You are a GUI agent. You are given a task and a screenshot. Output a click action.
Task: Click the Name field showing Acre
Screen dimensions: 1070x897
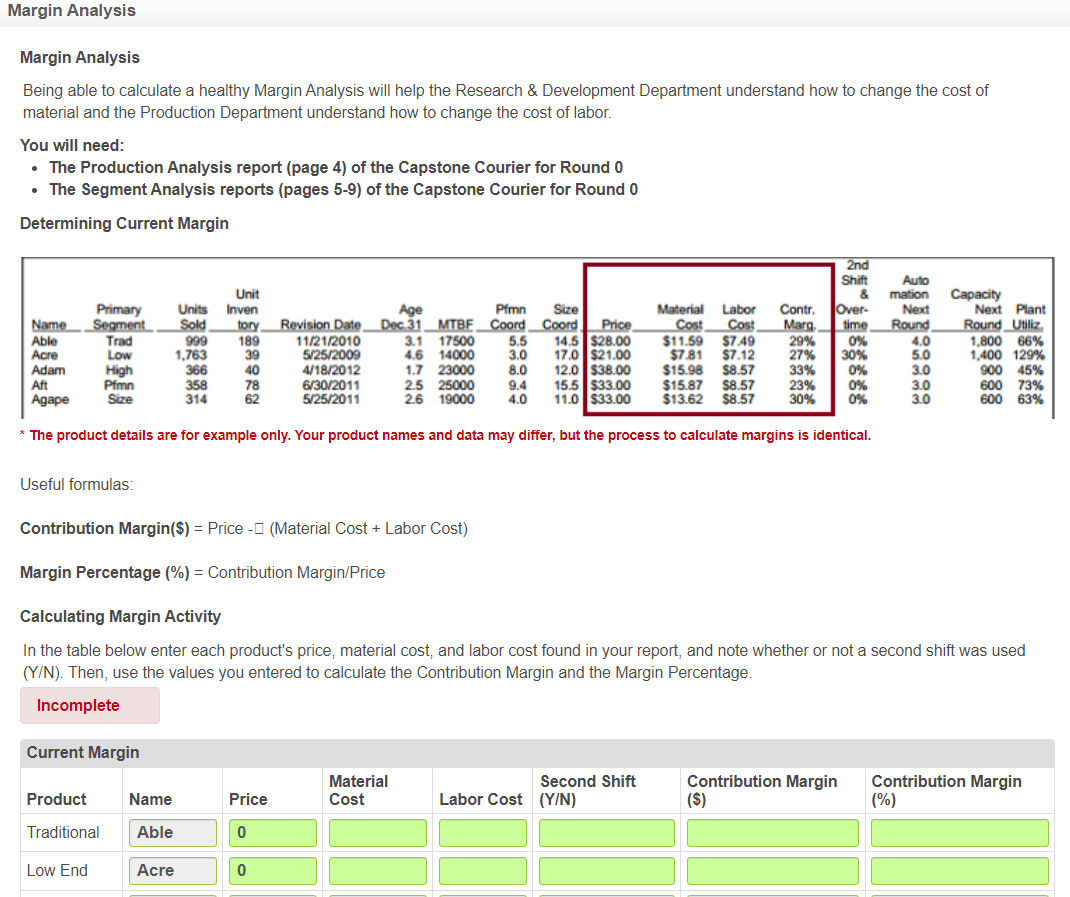coord(172,870)
